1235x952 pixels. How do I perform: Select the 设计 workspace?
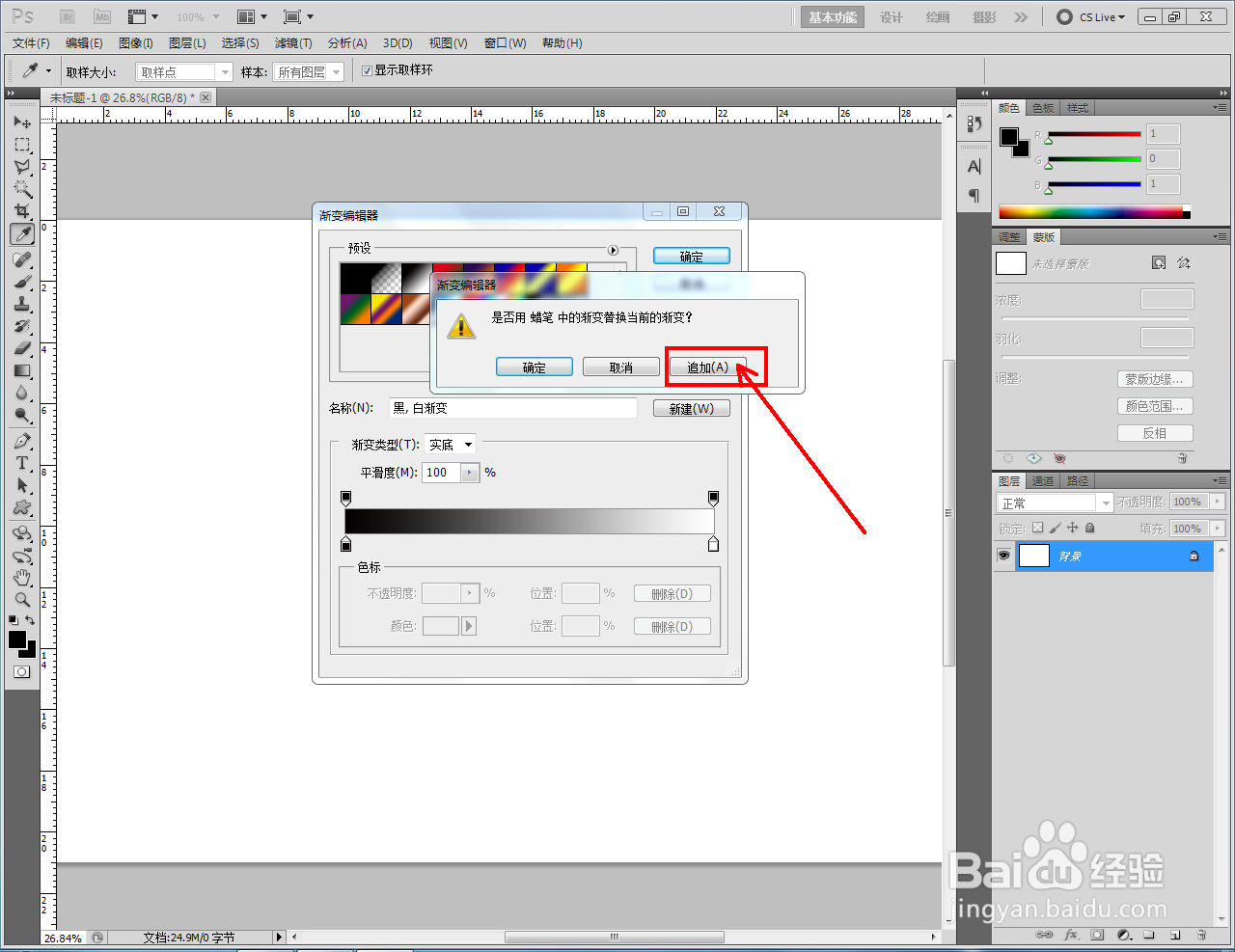tap(892, 17)
